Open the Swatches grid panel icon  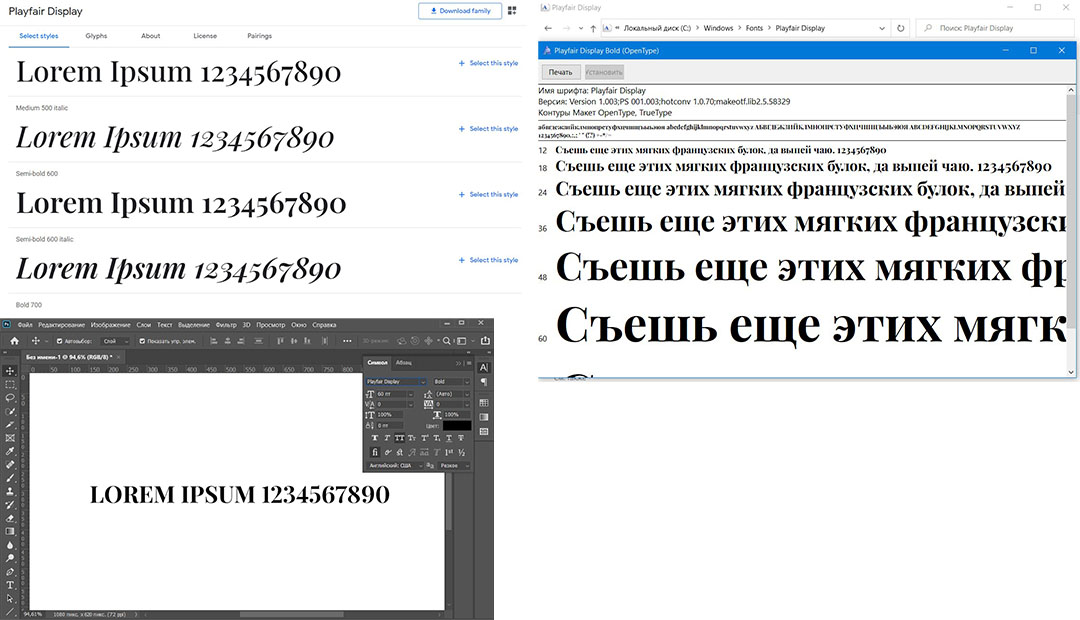click(x=484, y=403)
